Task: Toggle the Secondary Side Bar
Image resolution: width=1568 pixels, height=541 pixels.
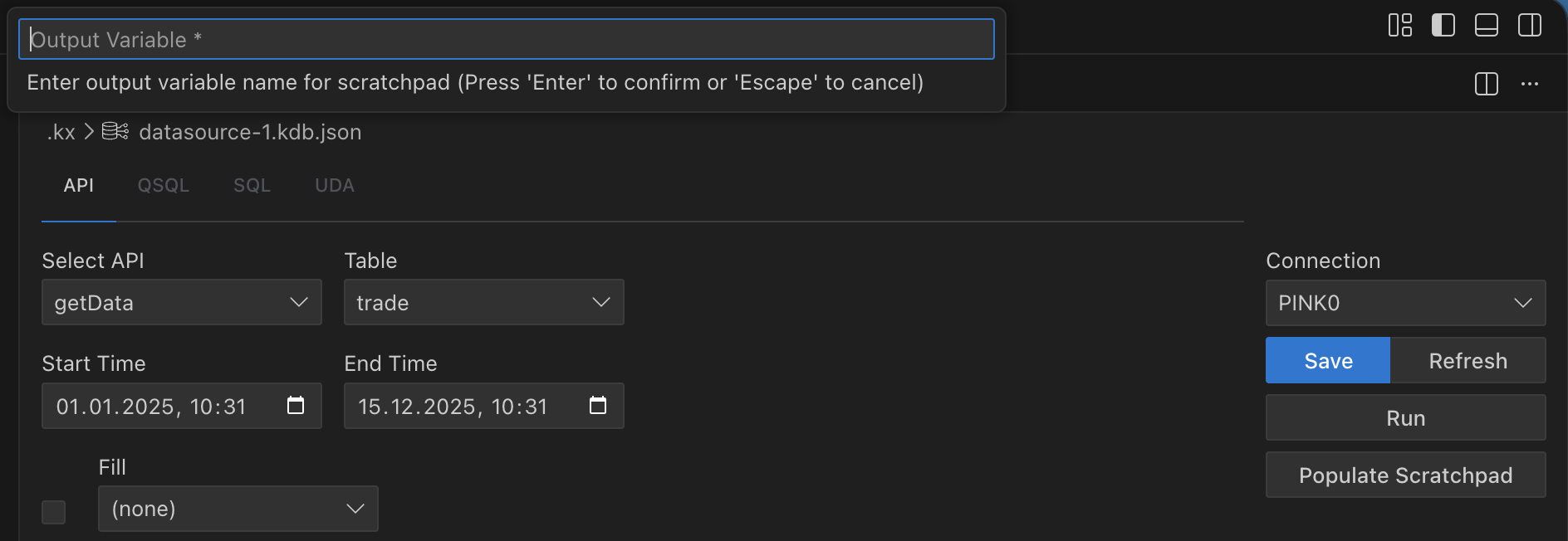Action: point(1528,26)
